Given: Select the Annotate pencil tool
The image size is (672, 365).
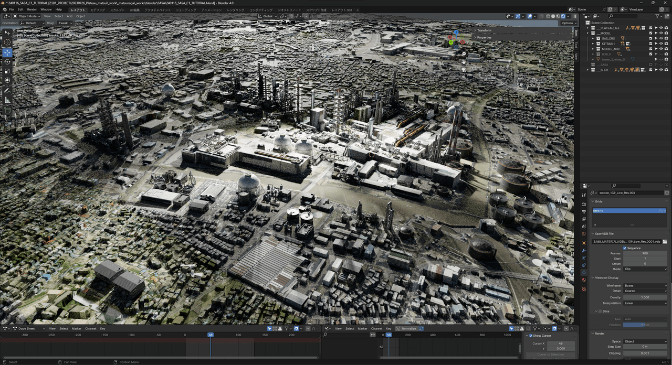Looking at the screenshot, I should (7, 90).
